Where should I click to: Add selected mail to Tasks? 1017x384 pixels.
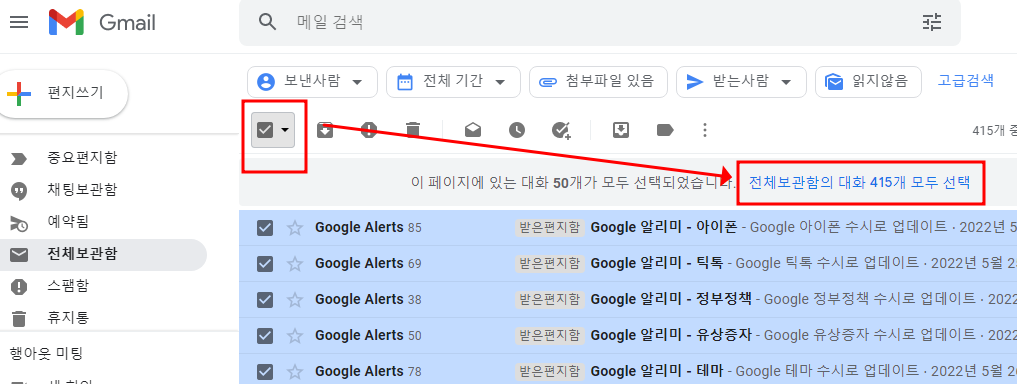561,130
